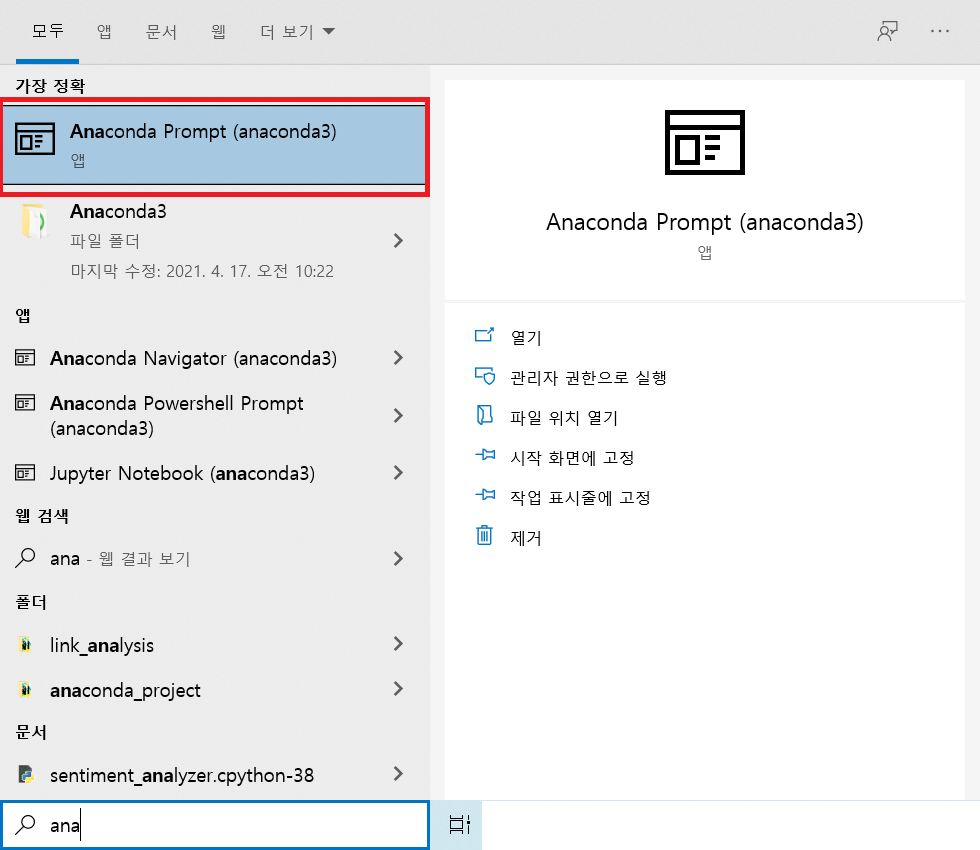
Task: Click 관리자 권한으로 실행
Action: coord(588,378)
